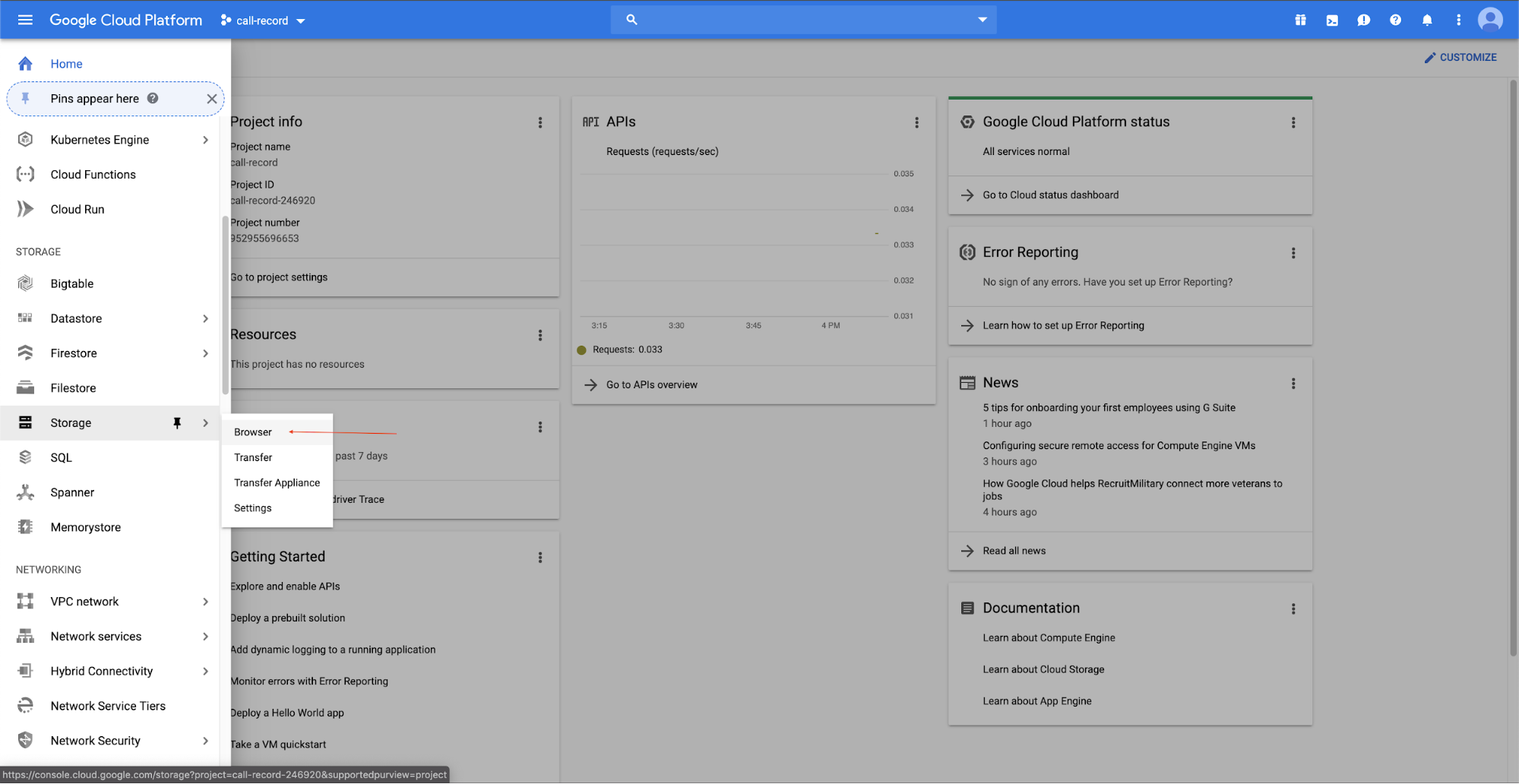Click the Firestore icon
Viewport: 1519px width, 784px height.
coord(25,353)
